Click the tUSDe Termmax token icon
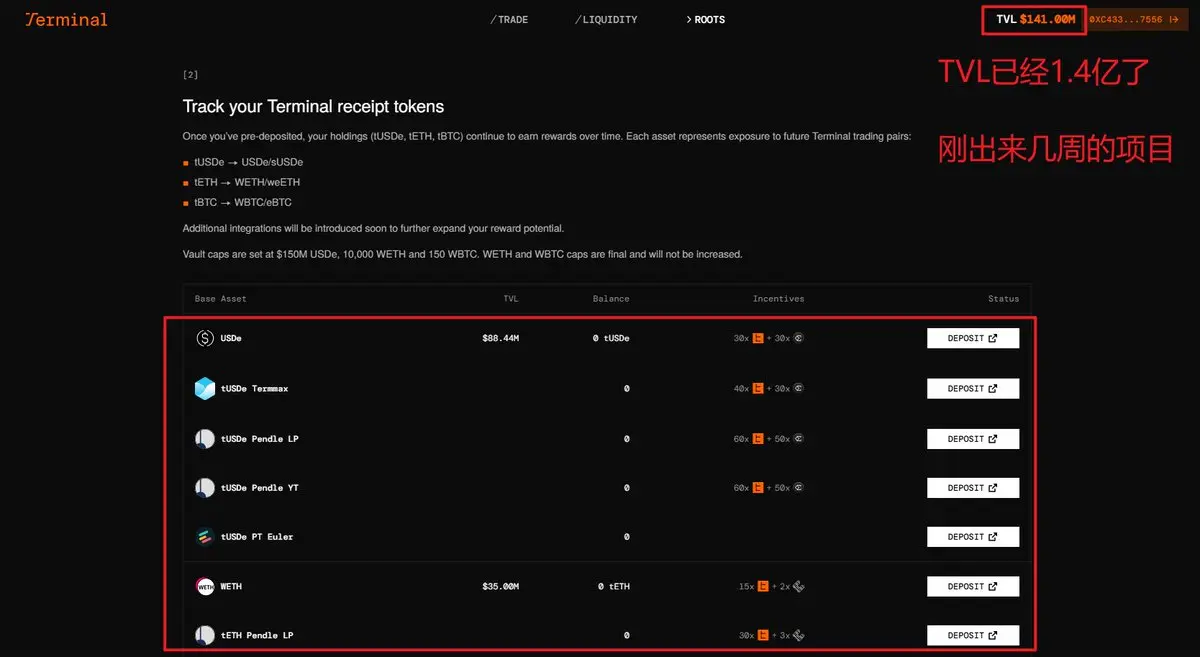Screen dimensions: 1200x657 [x=205, y=388]
